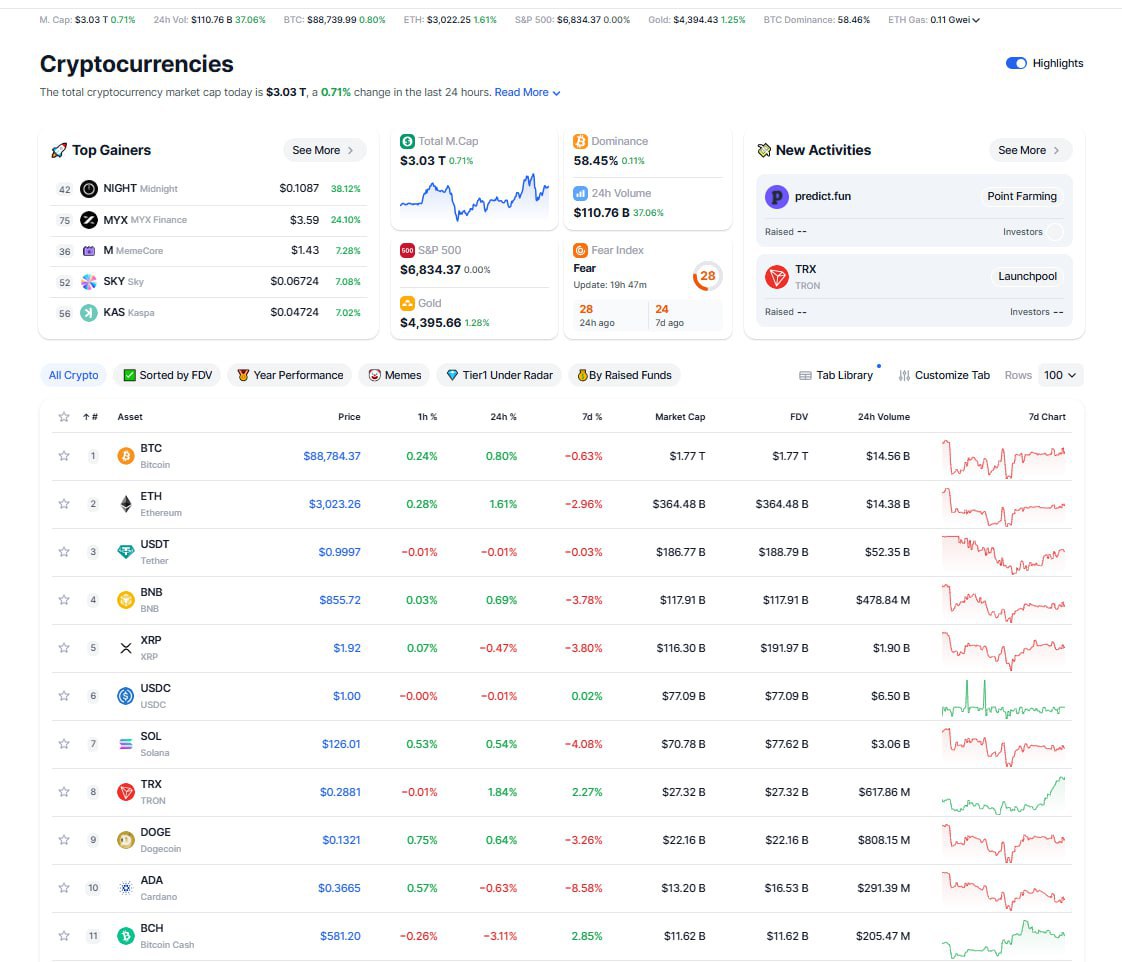Click the Dogecoin icon in DOGE row
Image resolution: width=1122 pixels, height=962 pixels.
pos(126,840)
